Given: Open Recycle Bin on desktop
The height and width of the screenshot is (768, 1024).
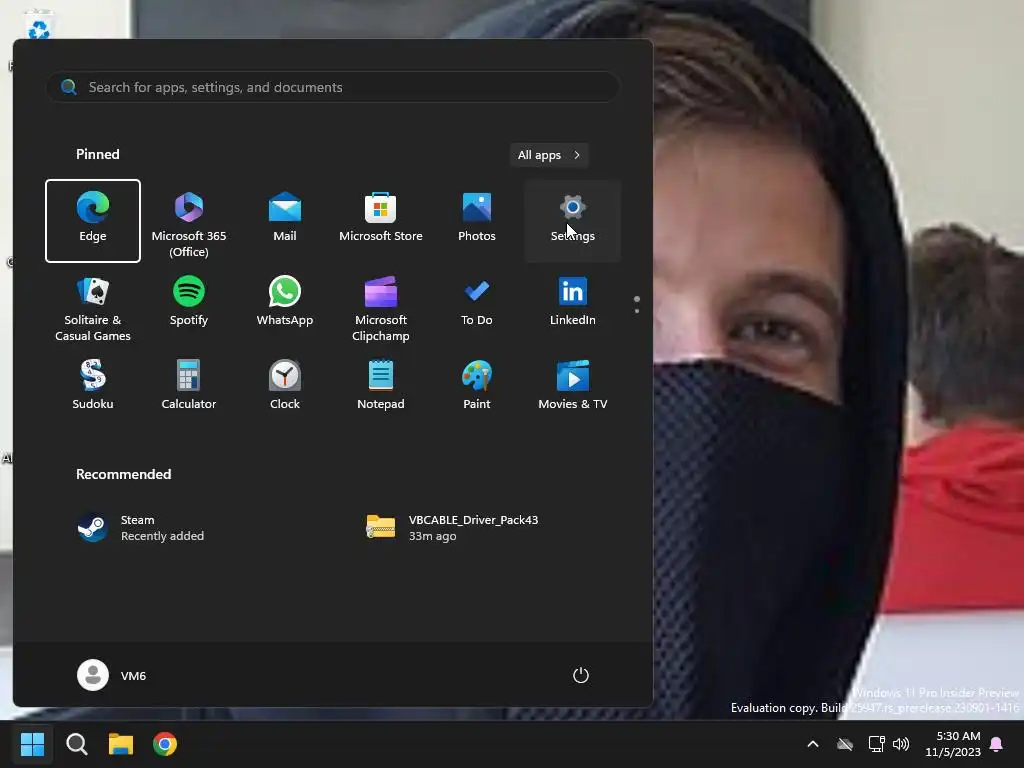Looking at the screenshot, I should pos(39,25).
